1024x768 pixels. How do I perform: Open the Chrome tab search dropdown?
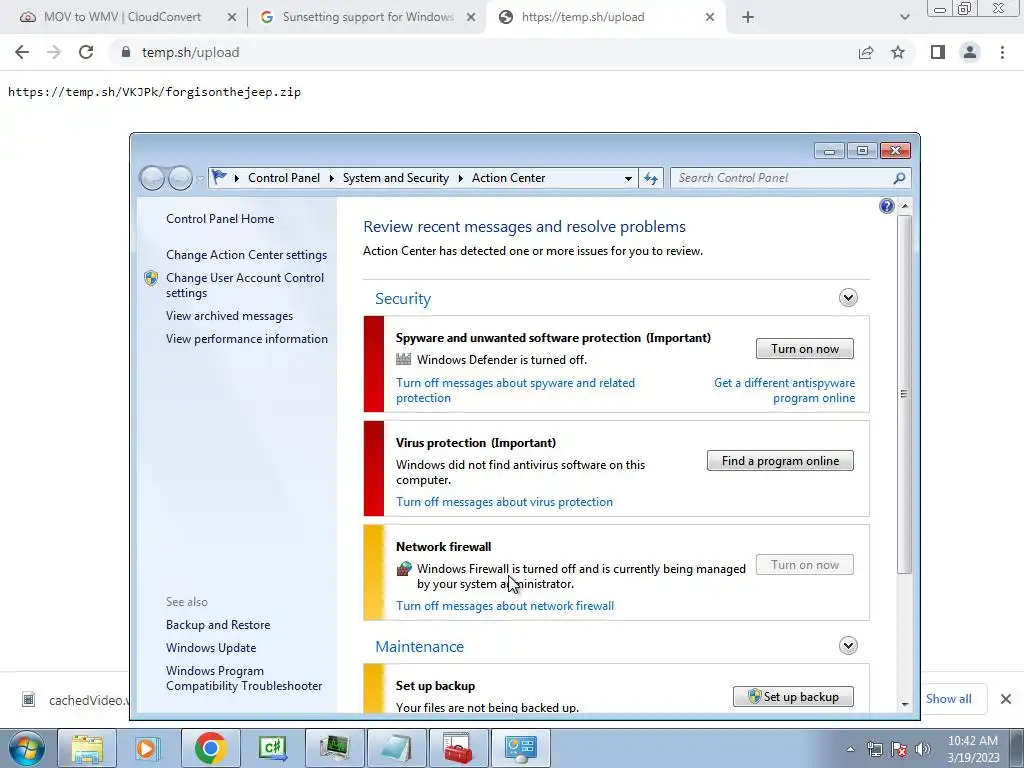[904, 17]
